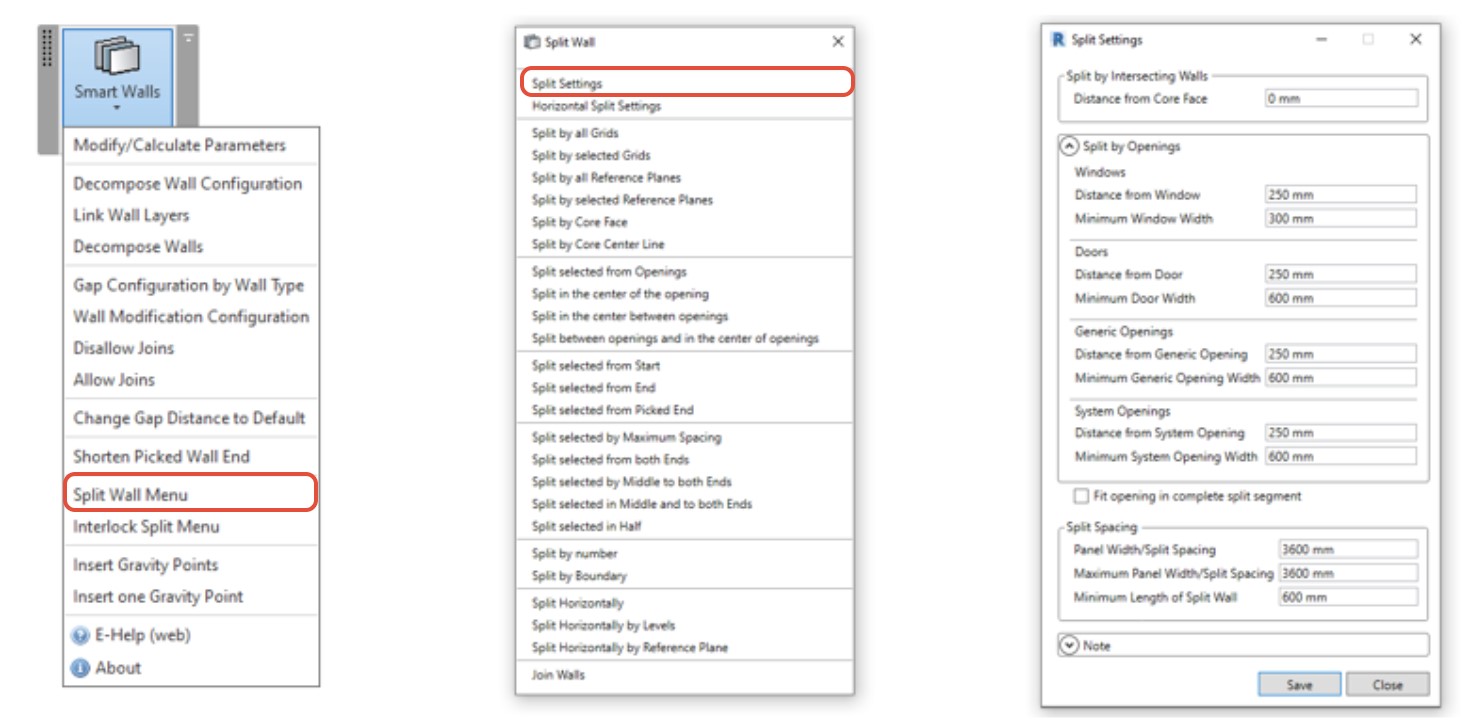This screenshot has width=1470, height=725.
Task: Click the Split Wall title bar icon
Action: click(532, 42)
